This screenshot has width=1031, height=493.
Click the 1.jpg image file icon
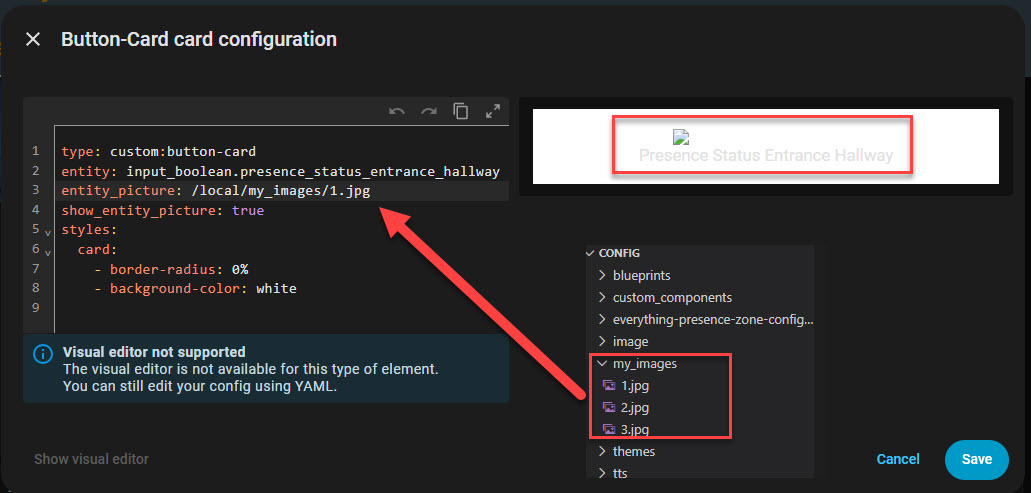pyautogui.click(x=609, y=386)
